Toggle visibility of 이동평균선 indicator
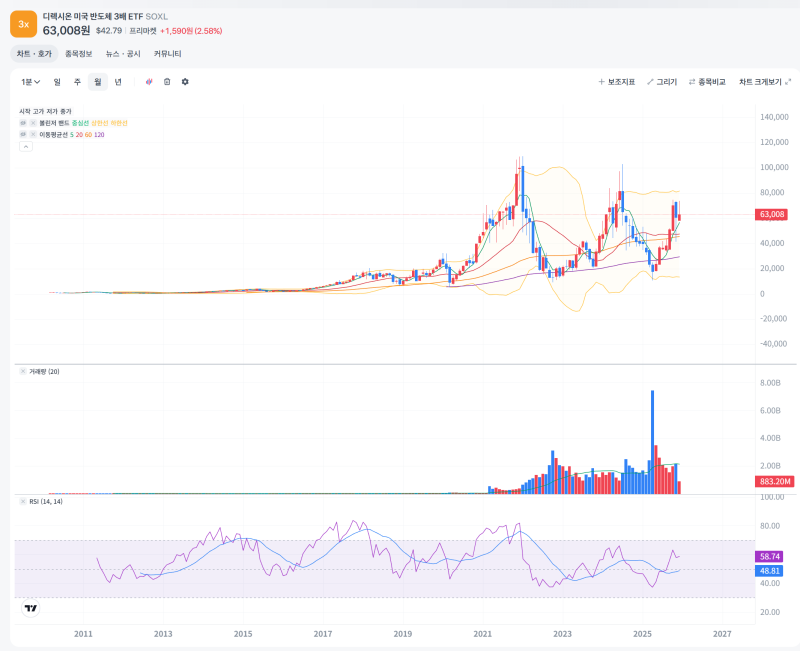Image resolution: width=800 pixels, height=651 pixels. [23, 135]
